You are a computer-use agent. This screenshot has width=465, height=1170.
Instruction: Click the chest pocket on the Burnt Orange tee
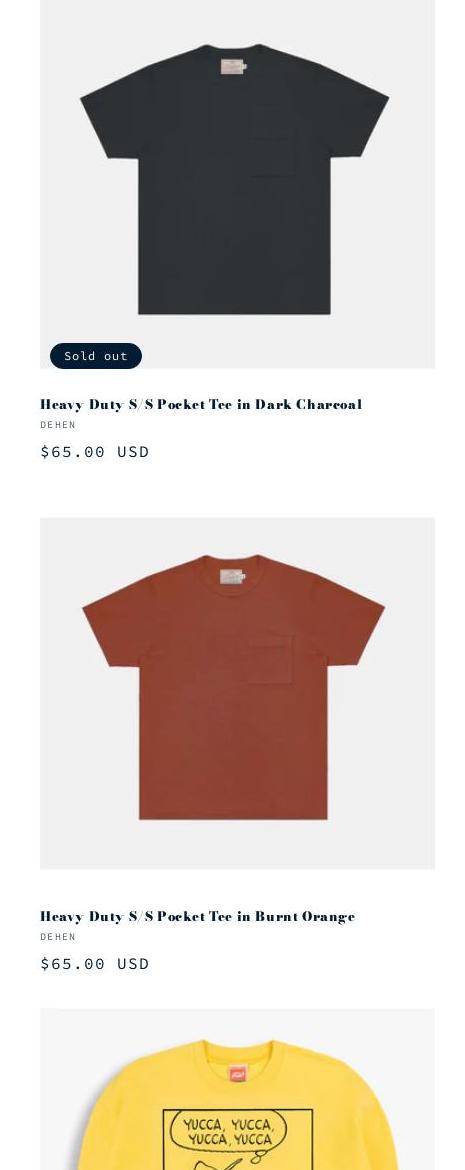(269, 659)
